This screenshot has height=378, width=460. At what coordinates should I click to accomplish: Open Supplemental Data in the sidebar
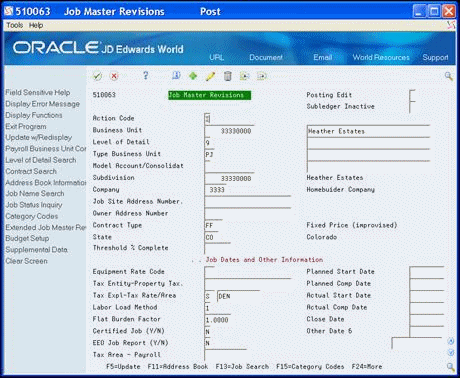[x=36, y=250]
